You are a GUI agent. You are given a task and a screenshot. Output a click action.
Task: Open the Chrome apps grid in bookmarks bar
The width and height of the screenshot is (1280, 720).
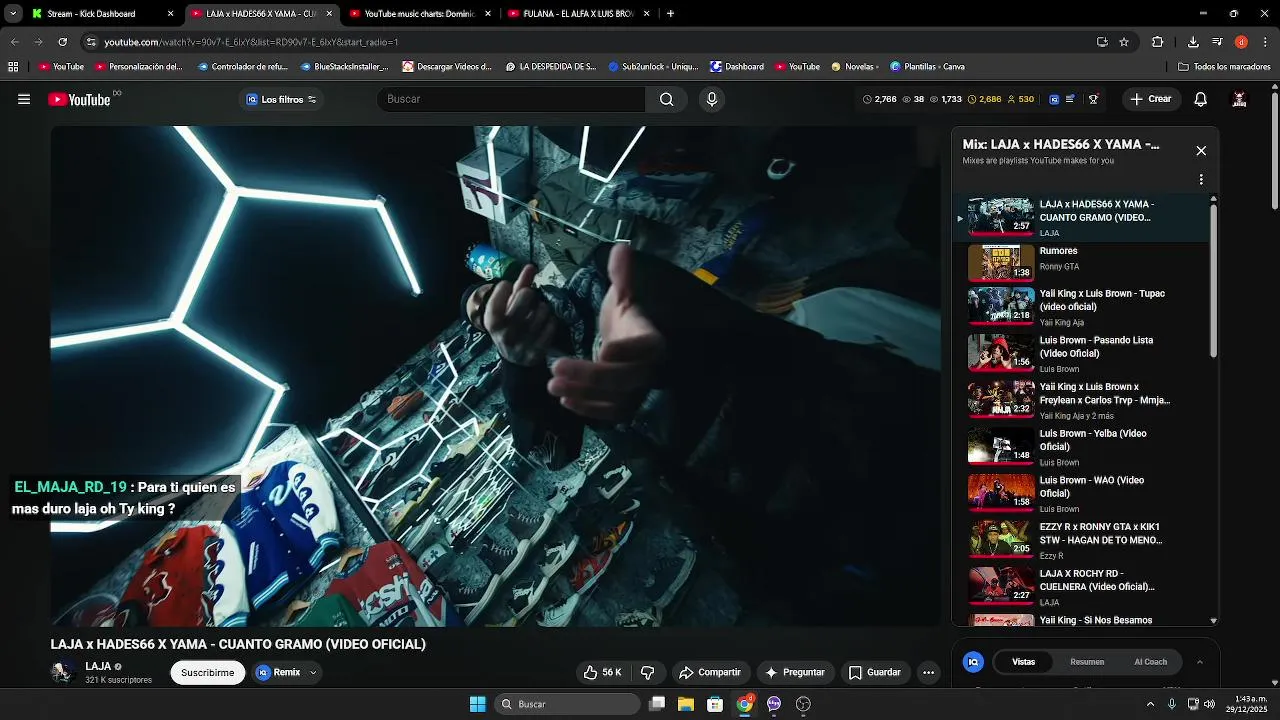pyautogui.click(x=13, y=67)
